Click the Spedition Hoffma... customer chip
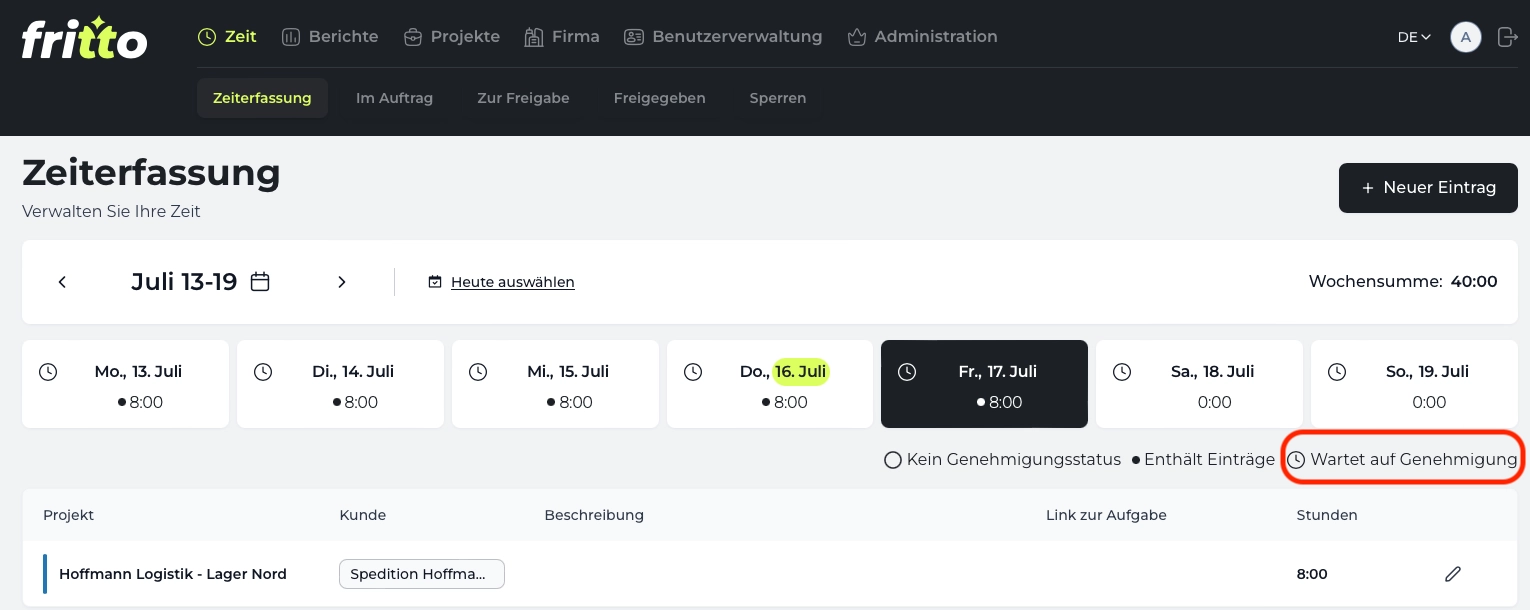The image size is (1530, 610). coord(422,574)
